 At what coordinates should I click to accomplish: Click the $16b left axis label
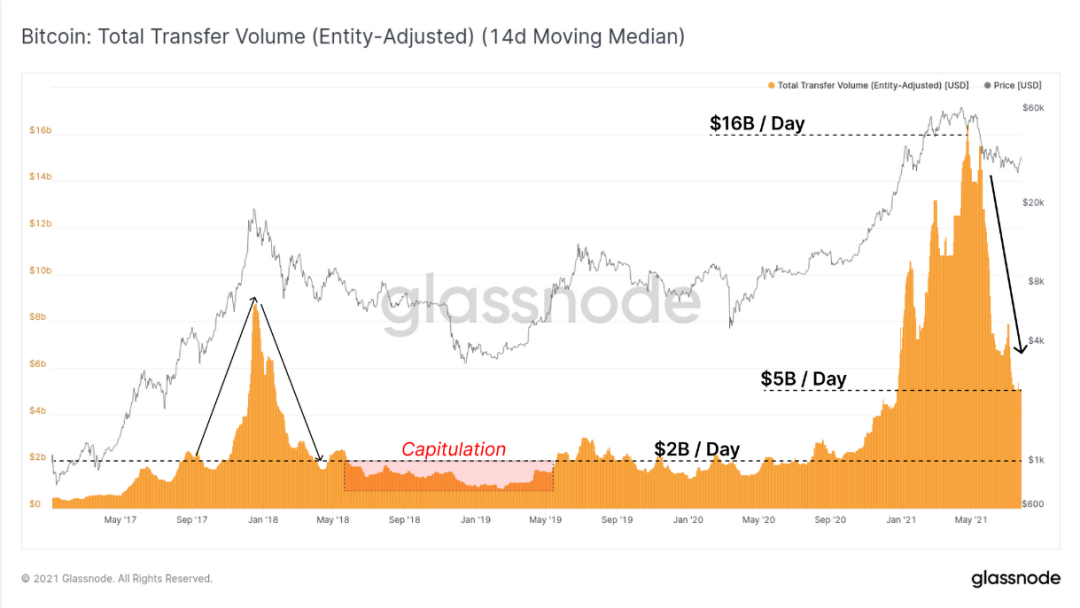[40, 130]
